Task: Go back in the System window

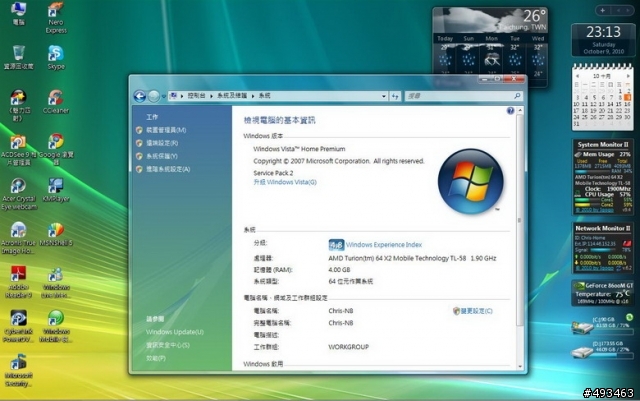Action: (x=140, y=96)
